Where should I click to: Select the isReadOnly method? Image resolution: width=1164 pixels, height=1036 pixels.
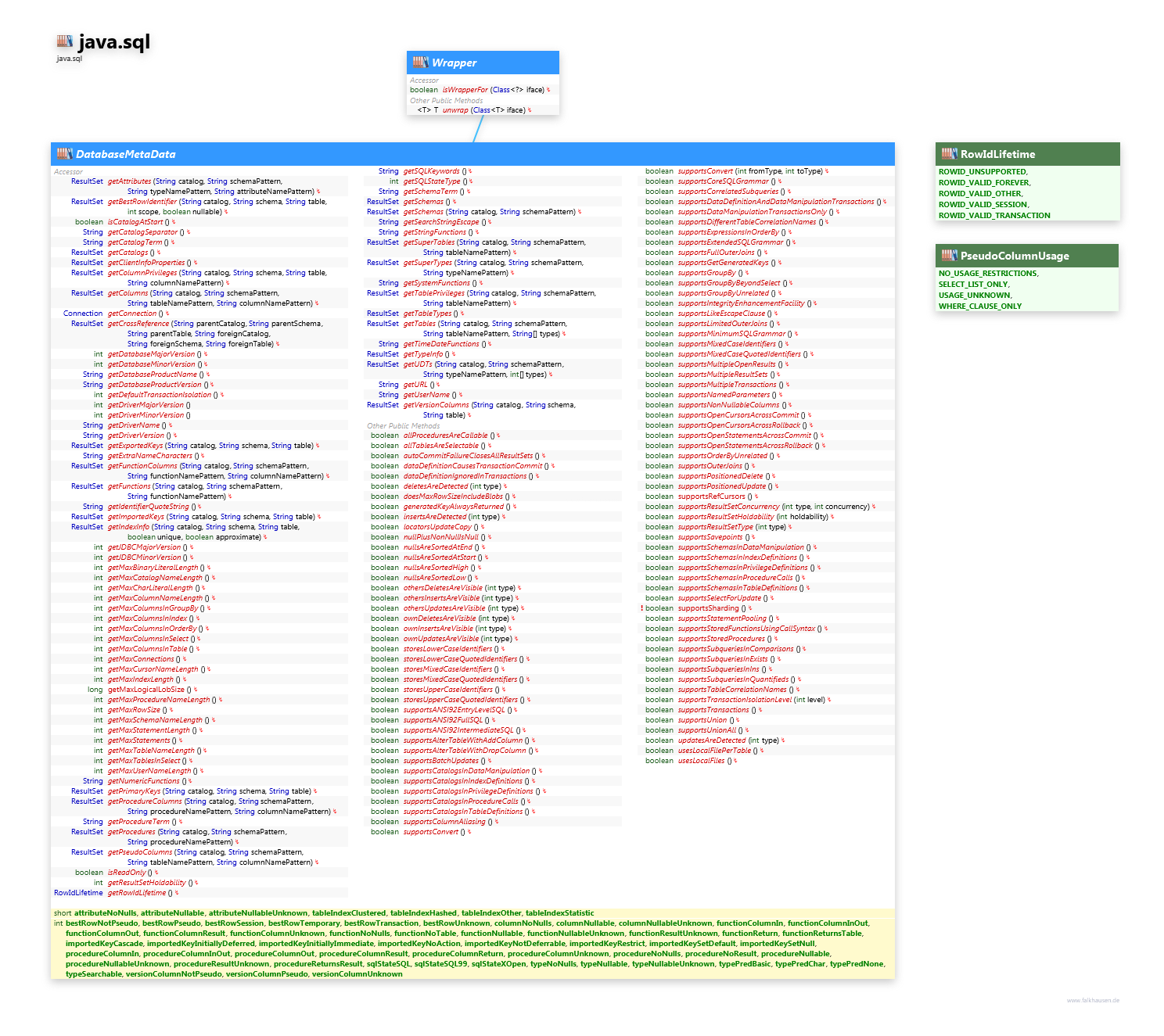[x=126, y=873]
